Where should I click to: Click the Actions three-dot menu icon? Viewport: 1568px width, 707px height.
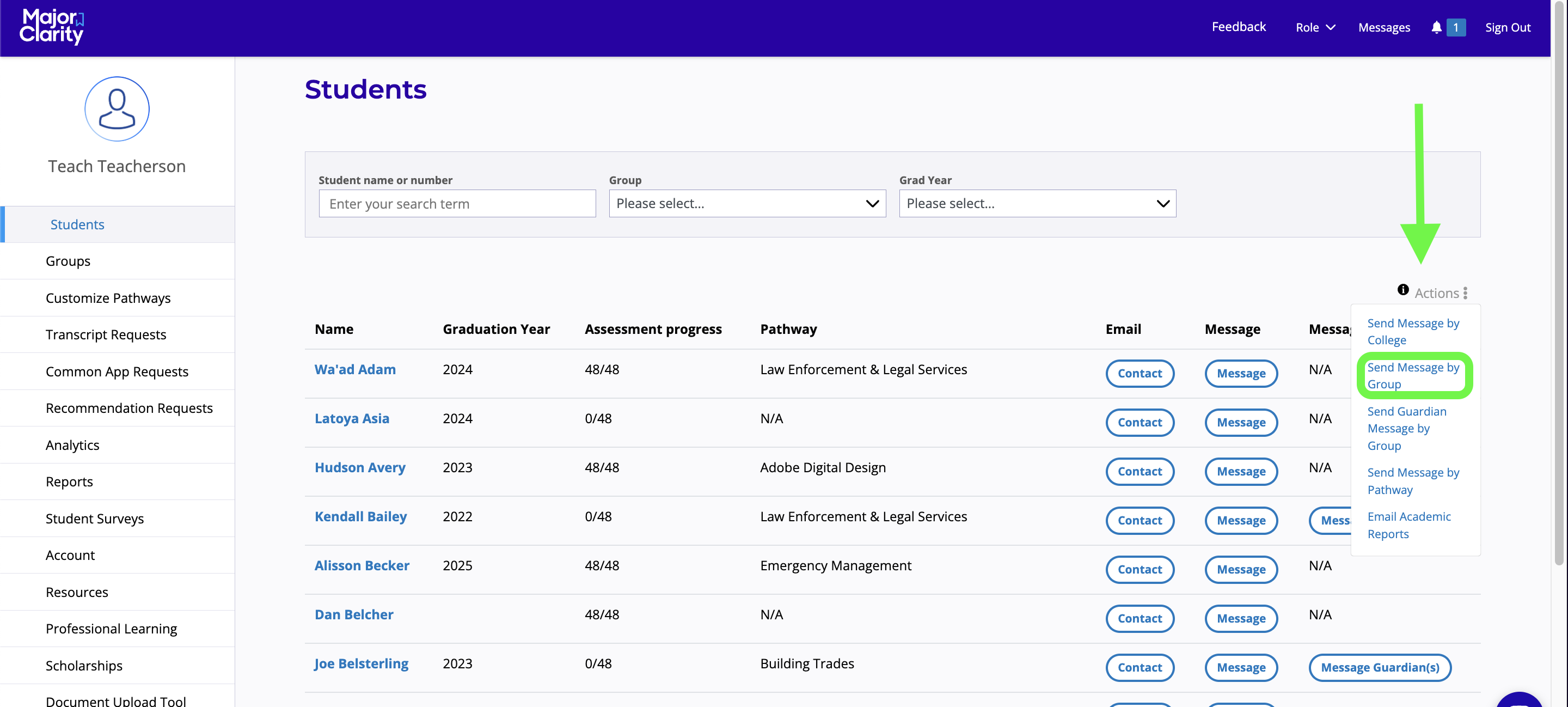tap(1465, 293)
